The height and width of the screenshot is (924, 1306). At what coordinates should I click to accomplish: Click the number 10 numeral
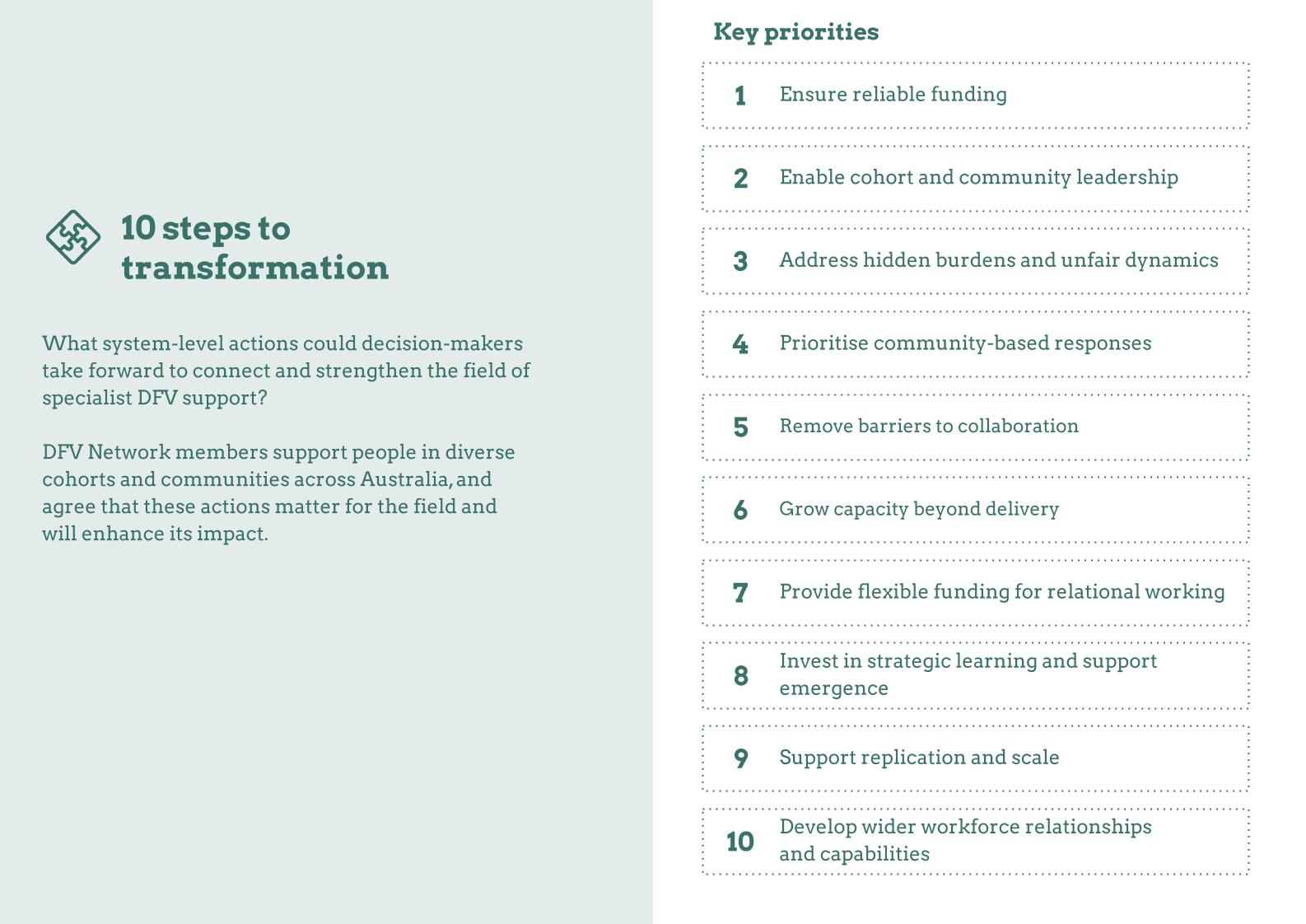740,842
